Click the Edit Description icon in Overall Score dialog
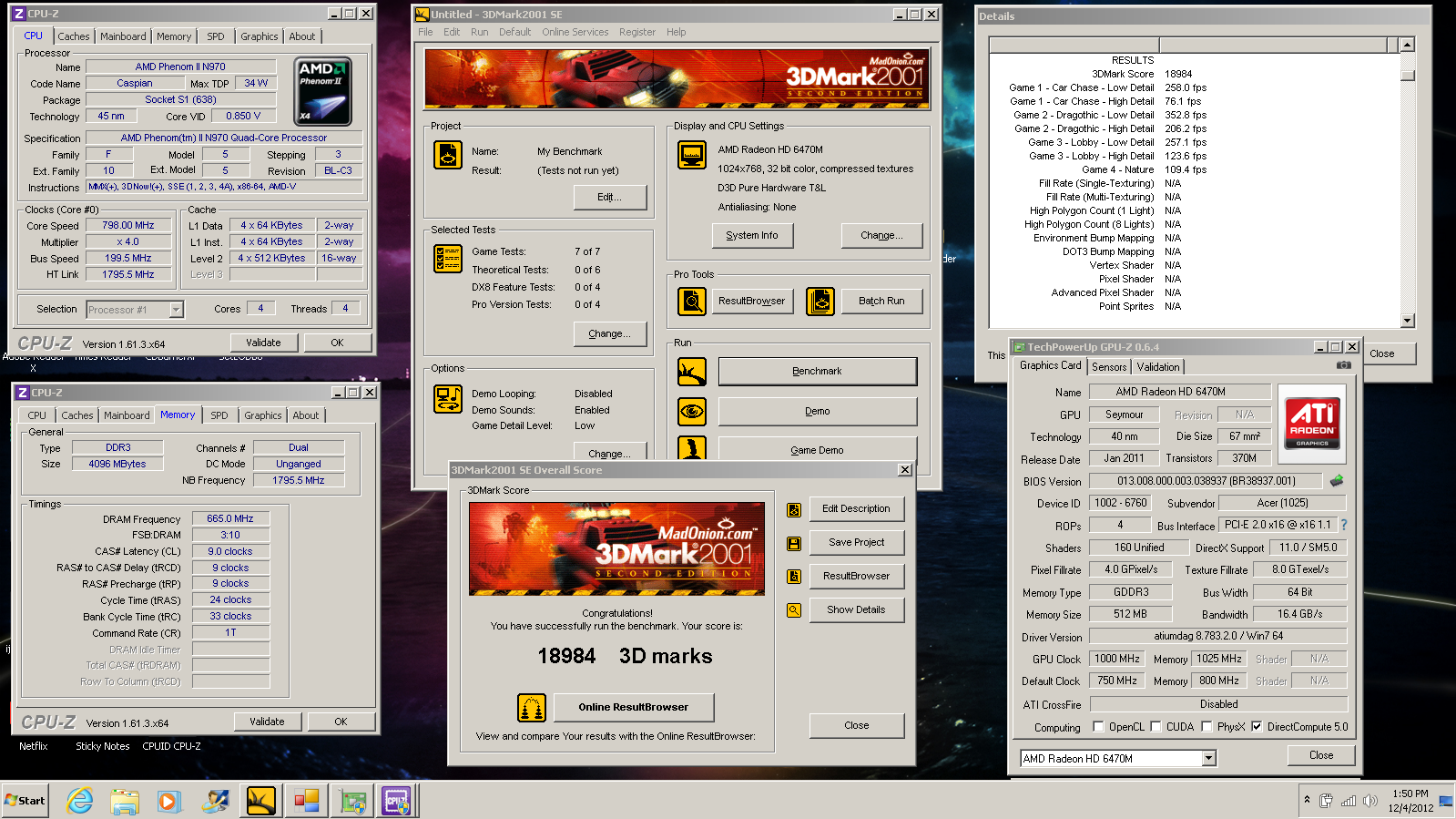1456x819 pixels. [x=794, y=510]
